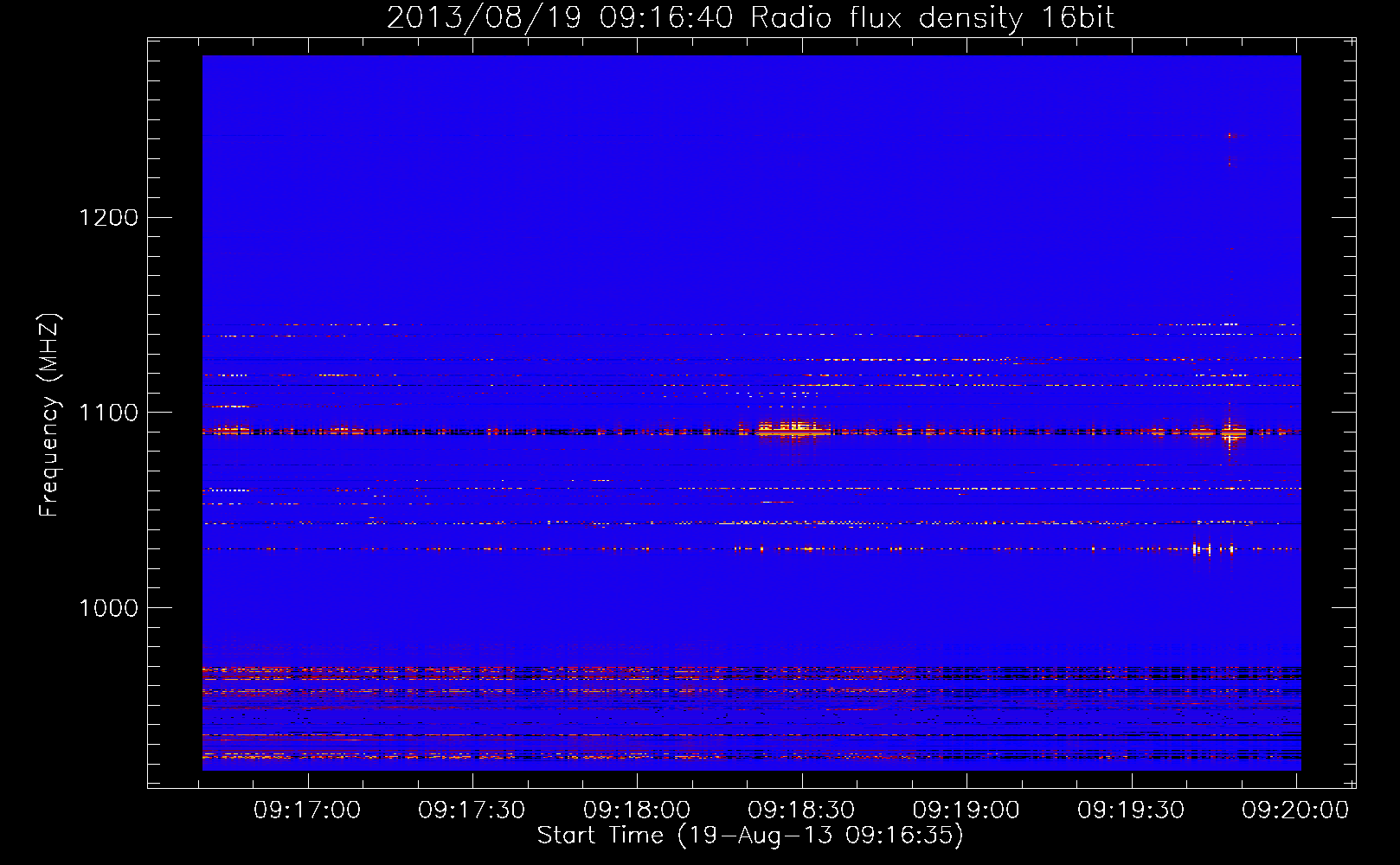Click the 09:18:00 time tick label
The width and height of the screenshot is (1400, 865).
click(637, 811)
